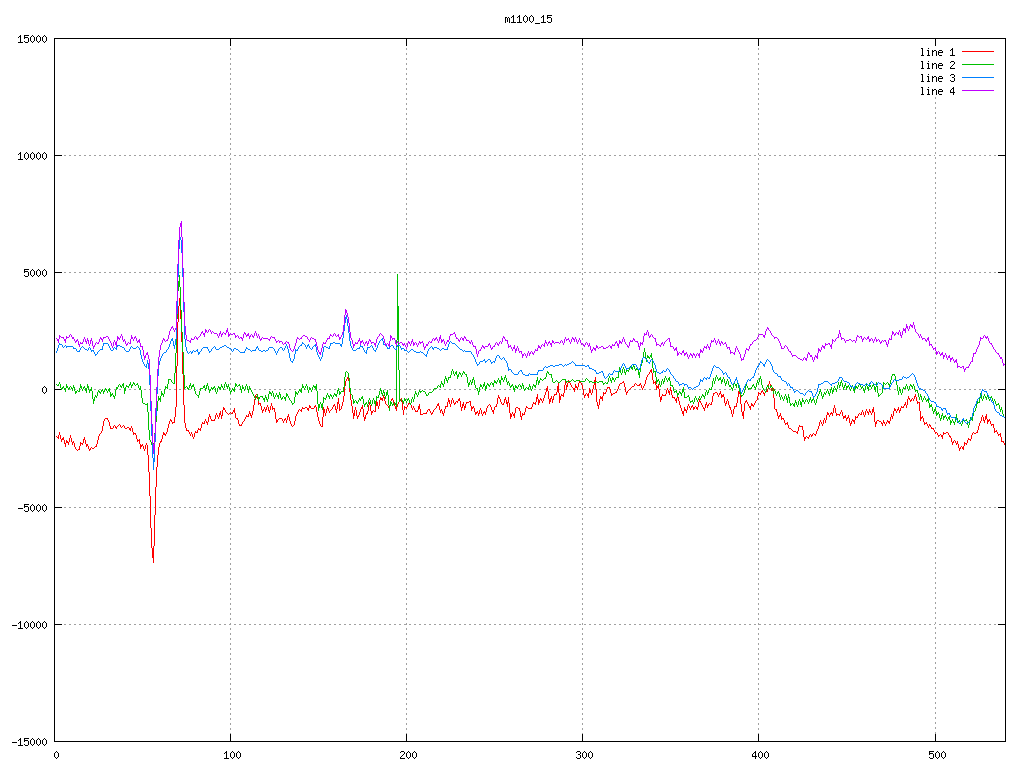Click the 5000 y-axis tick label
Screen dimensions: 1024x768
pyautogui.click(x=35, y=273)
